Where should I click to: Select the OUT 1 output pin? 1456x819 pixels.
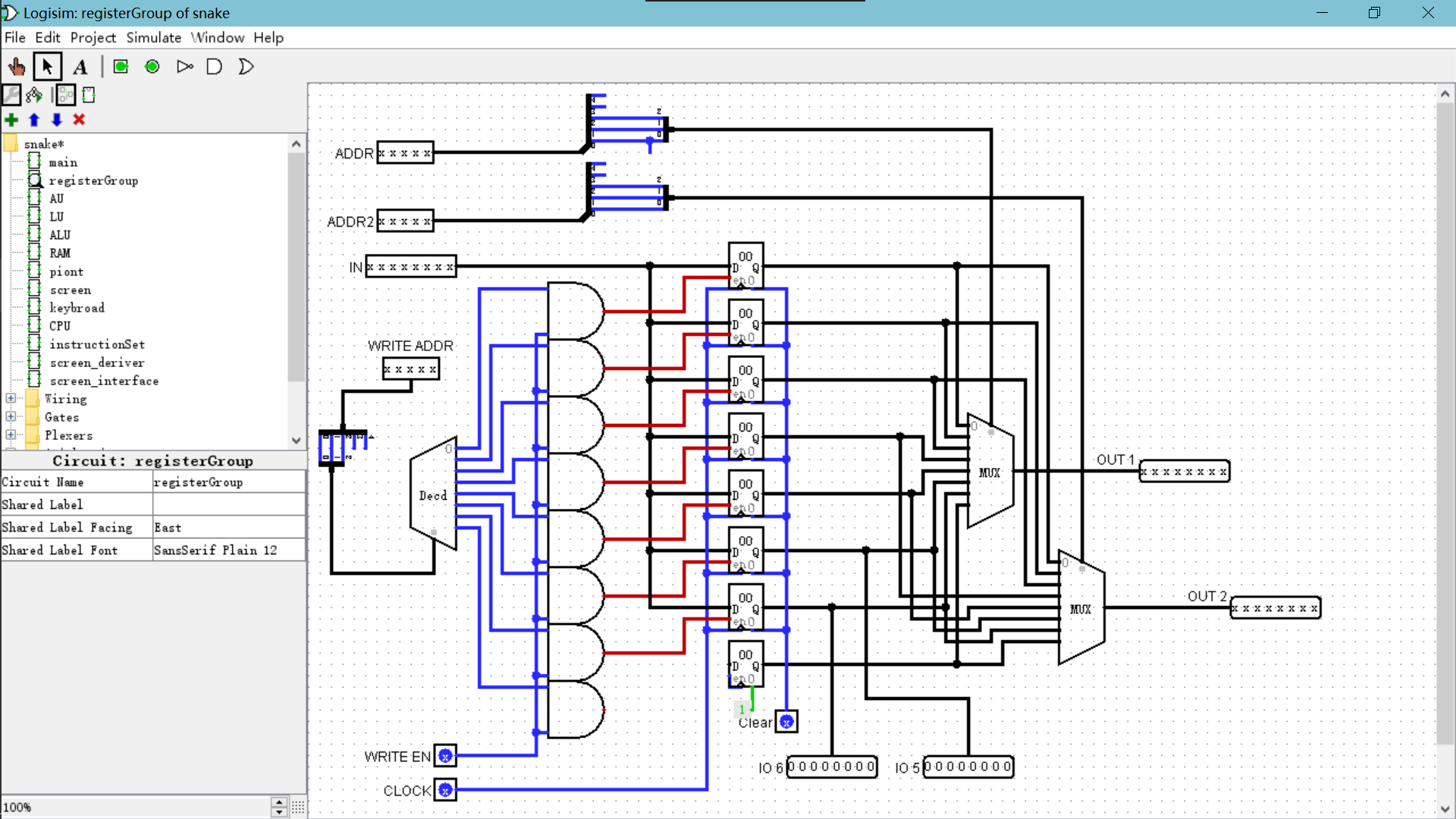point(1184,472)
